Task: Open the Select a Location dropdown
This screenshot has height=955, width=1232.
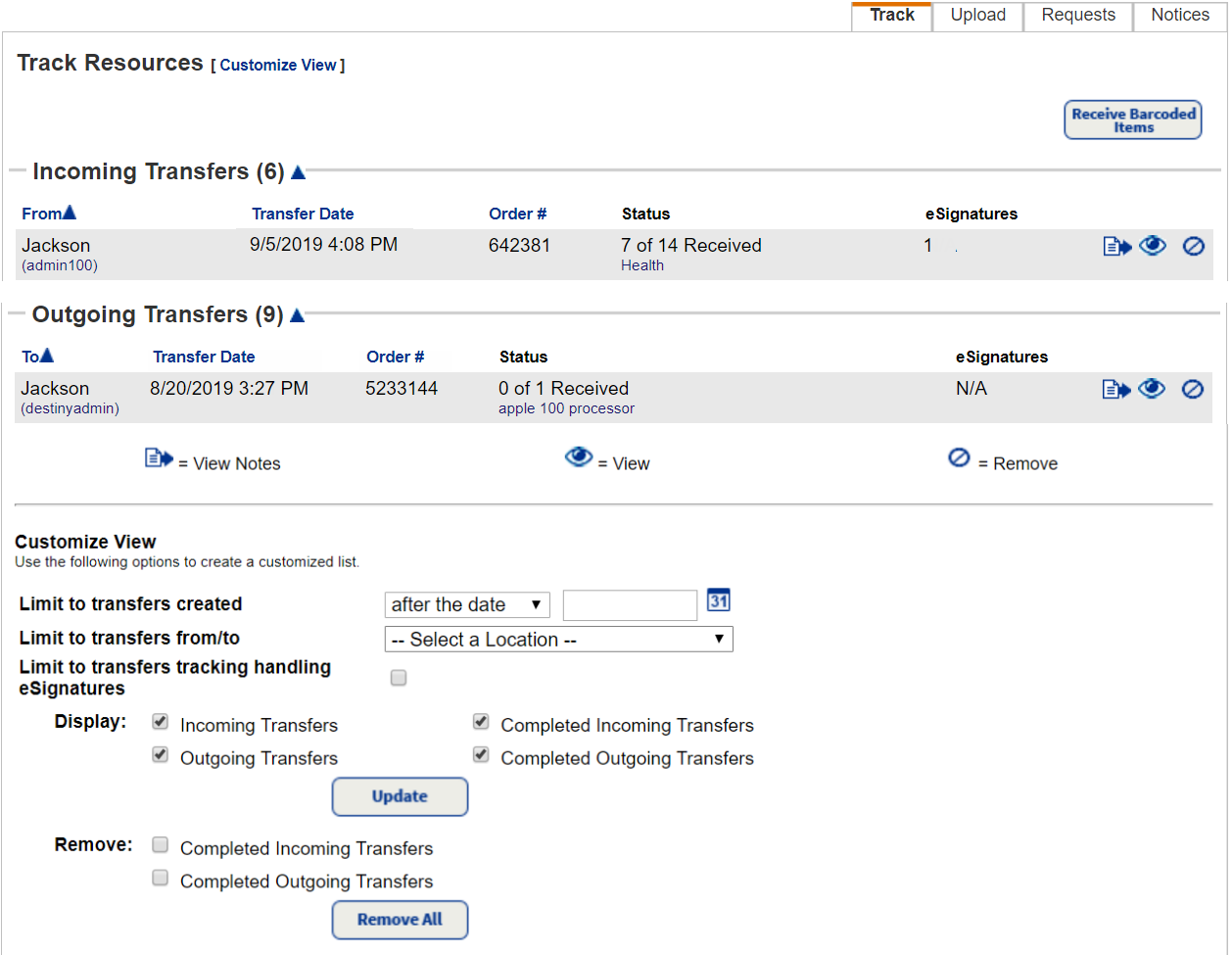Action: pos(558,639)
